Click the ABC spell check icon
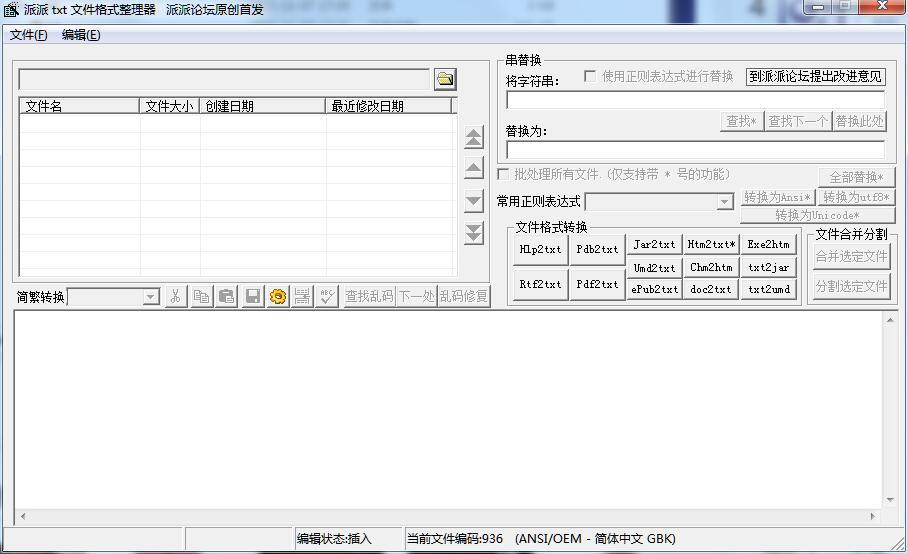 pos(327,296)
